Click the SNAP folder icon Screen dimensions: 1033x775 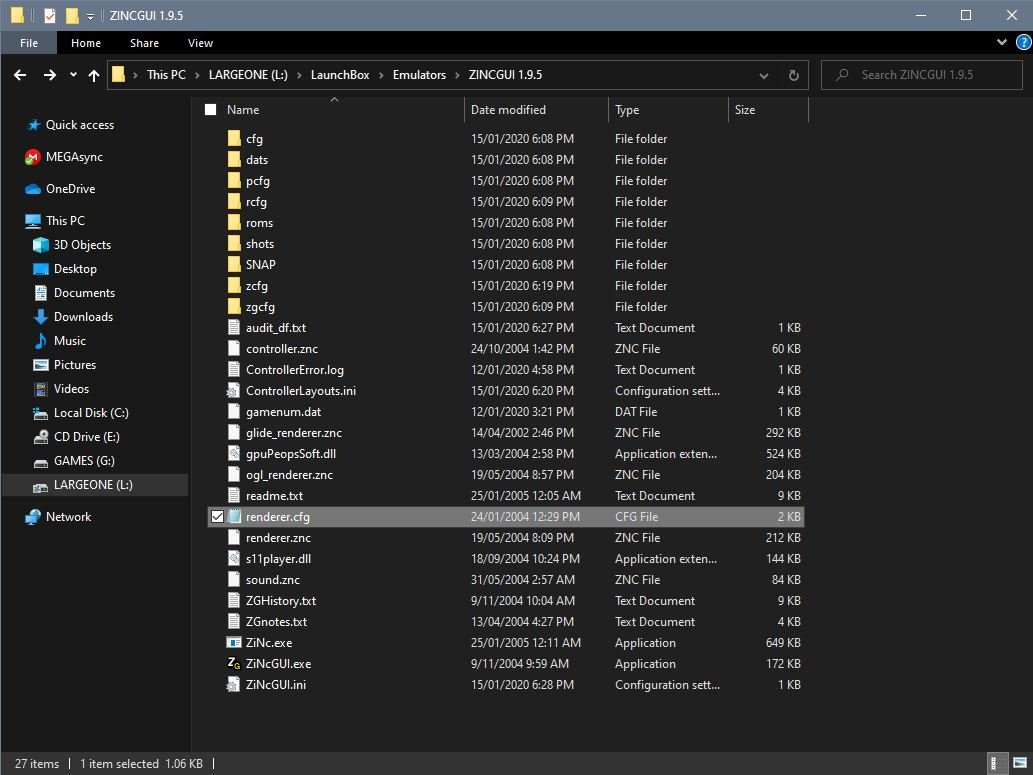click(x=234, y=264)
